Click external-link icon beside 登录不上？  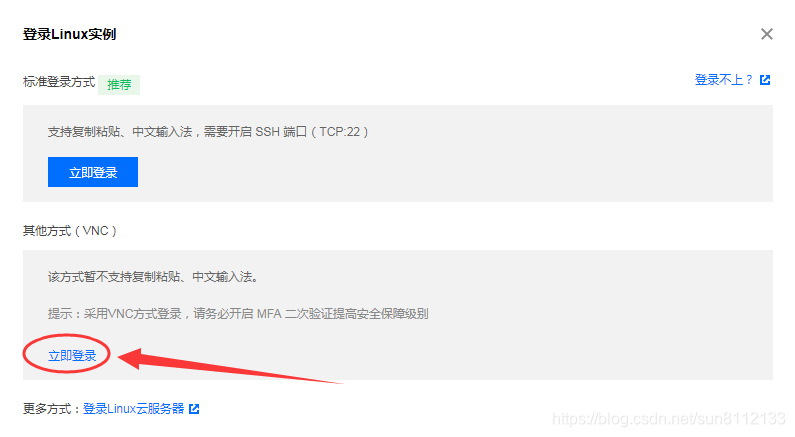[765, 80]
